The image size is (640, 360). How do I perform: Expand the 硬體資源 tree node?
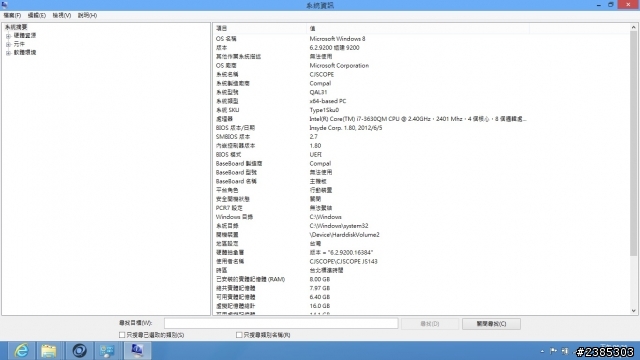point(8,36)
